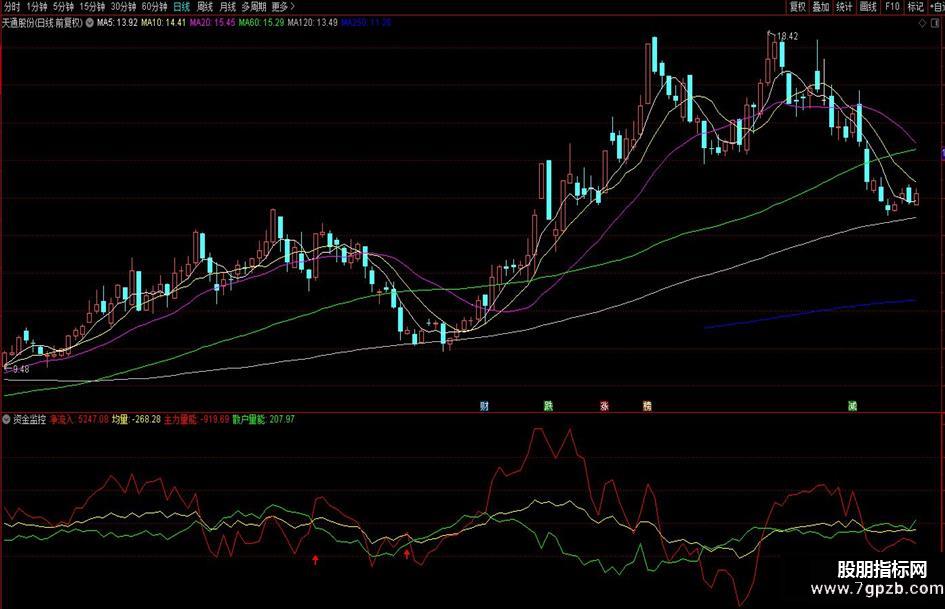Click the 减 event marker

pyautogui.click(x=852, y=406)
